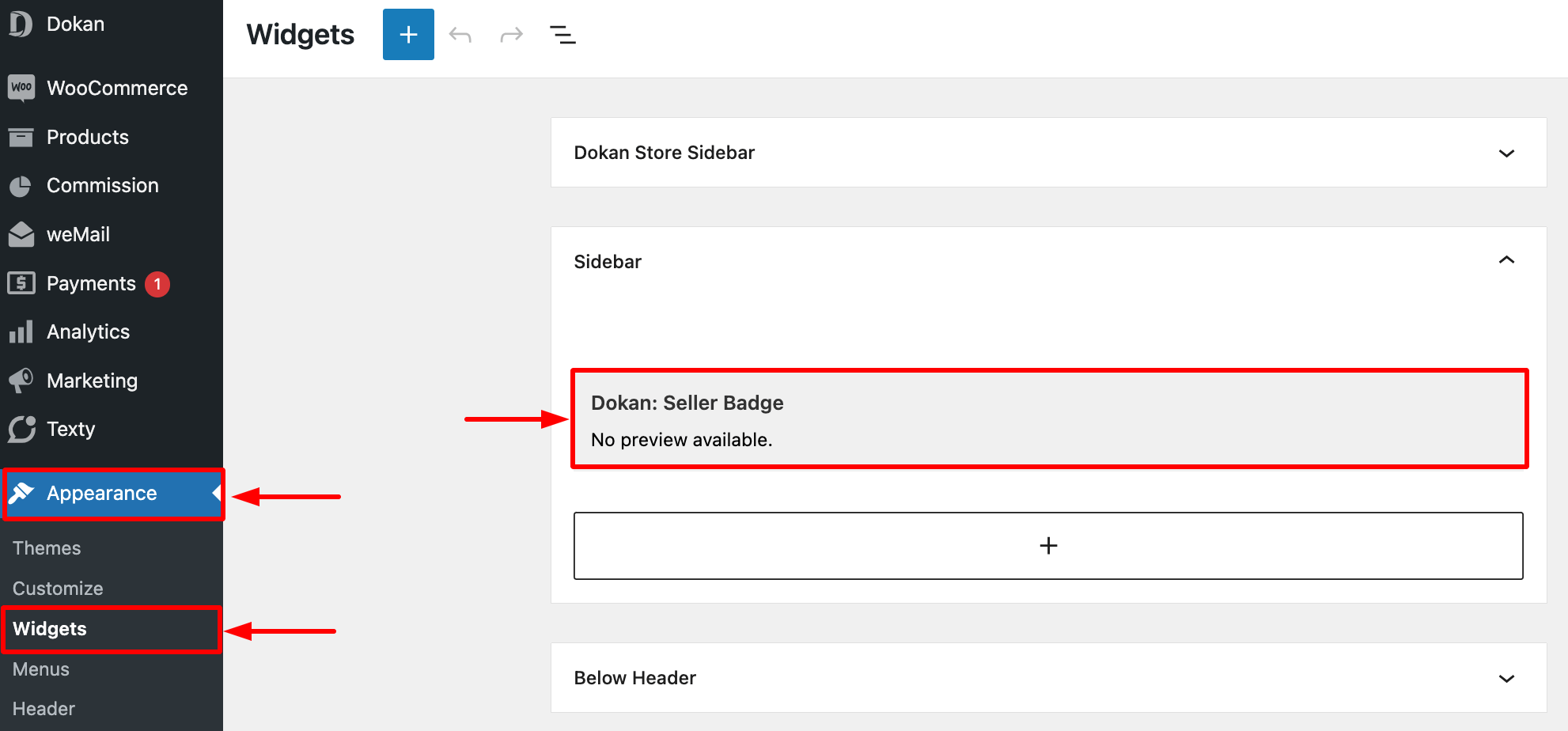This screenshot has width=1568, height=731.
Task: Select Menus under Appearance
Action: point(40,669)
